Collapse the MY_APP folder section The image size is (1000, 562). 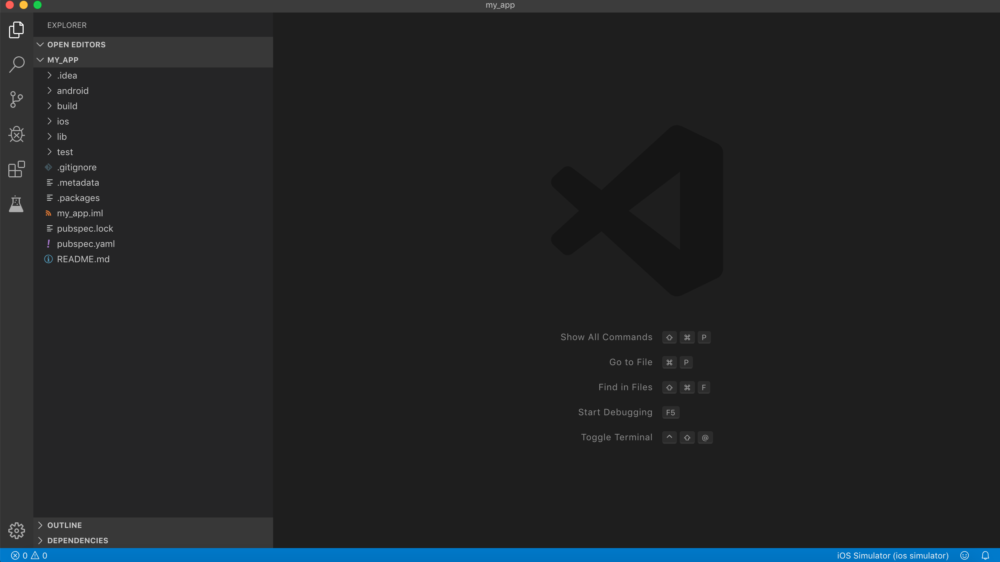[153, 60]
